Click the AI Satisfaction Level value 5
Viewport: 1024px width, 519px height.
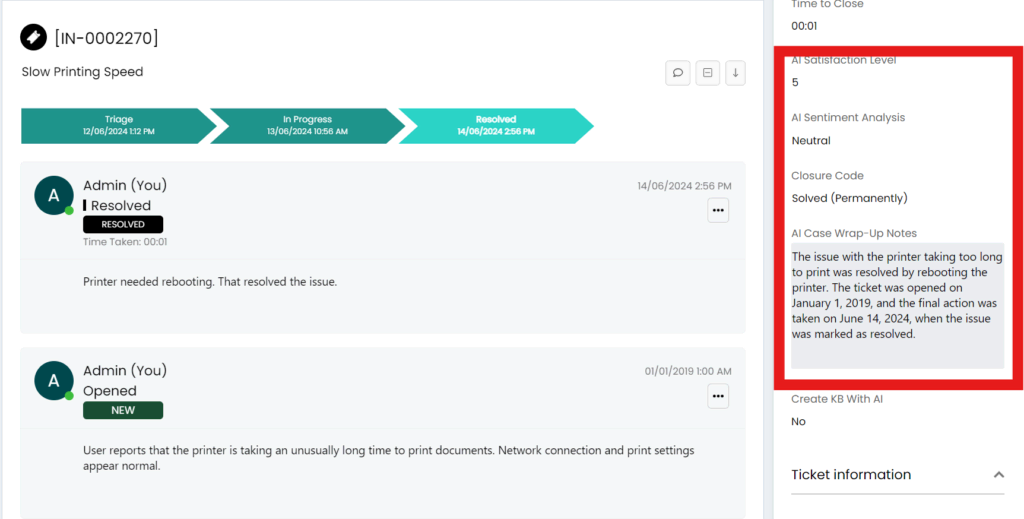click(x=796, y=83)
